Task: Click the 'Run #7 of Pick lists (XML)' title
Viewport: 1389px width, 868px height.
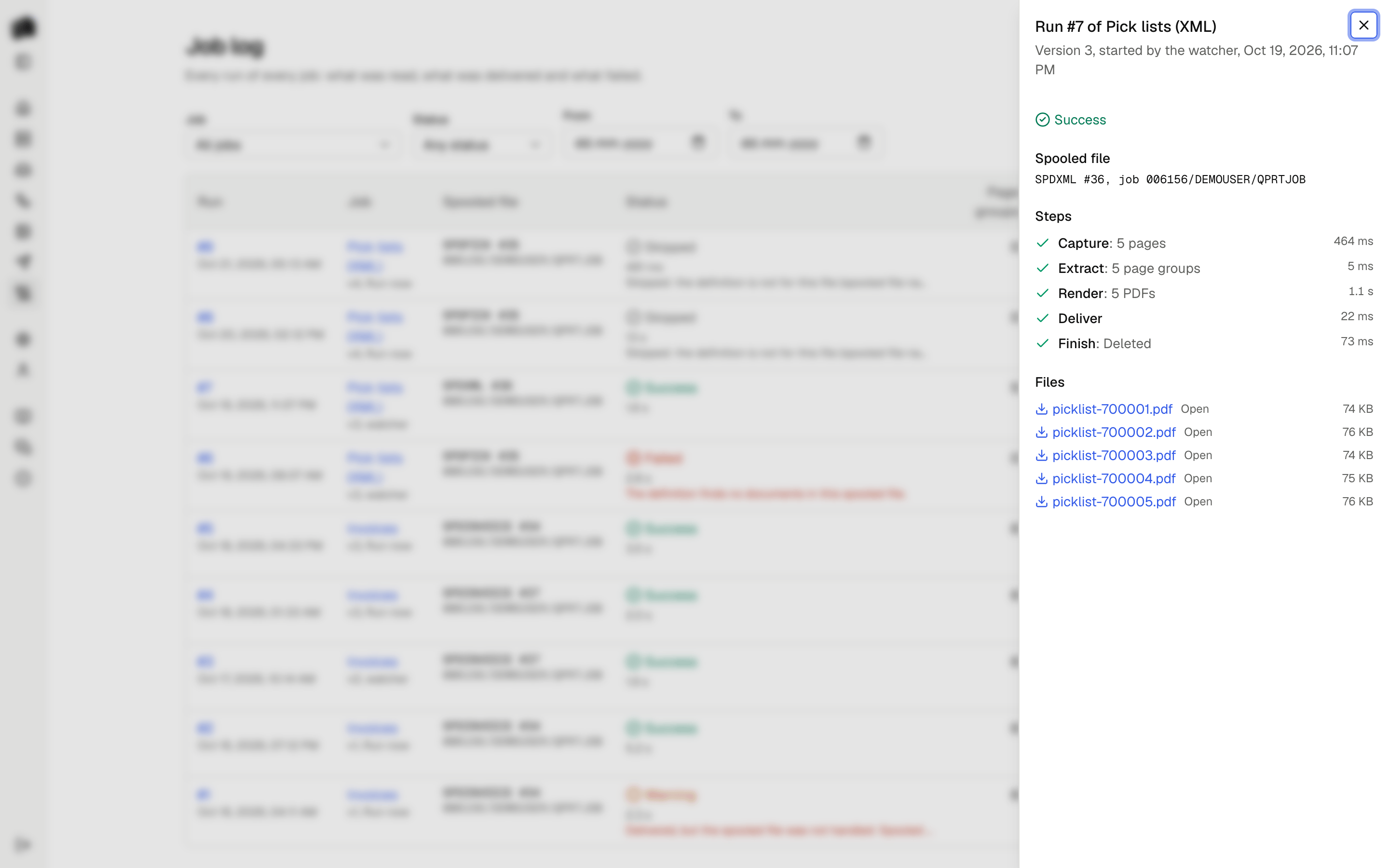Action: (1126, 27)
